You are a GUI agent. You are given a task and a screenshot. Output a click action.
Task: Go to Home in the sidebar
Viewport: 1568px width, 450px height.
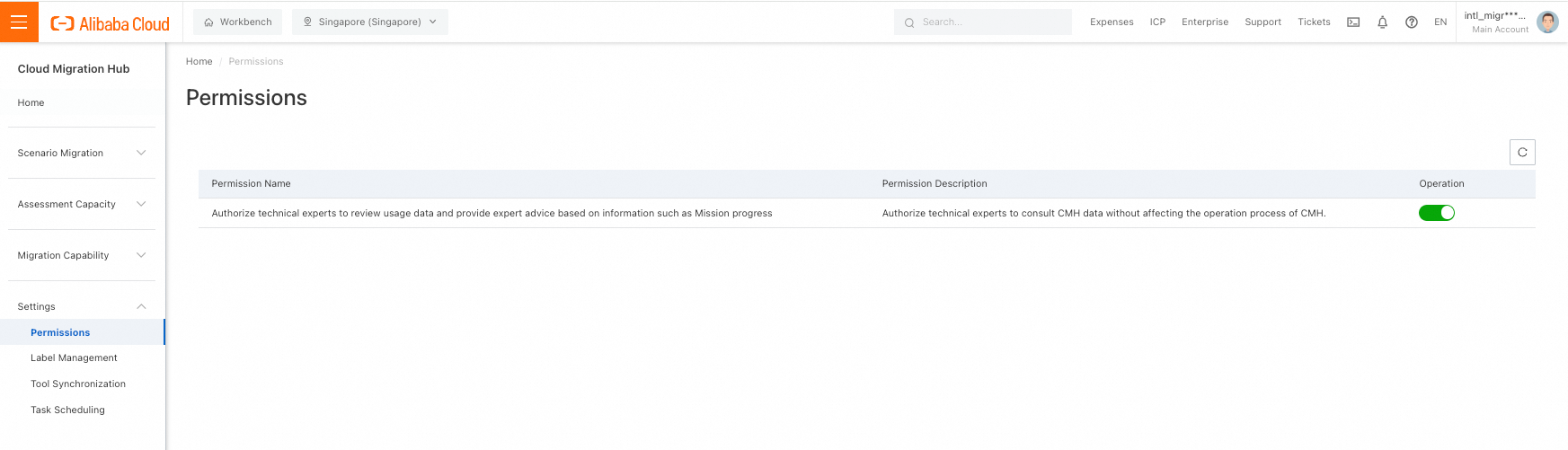pos(31,102)
